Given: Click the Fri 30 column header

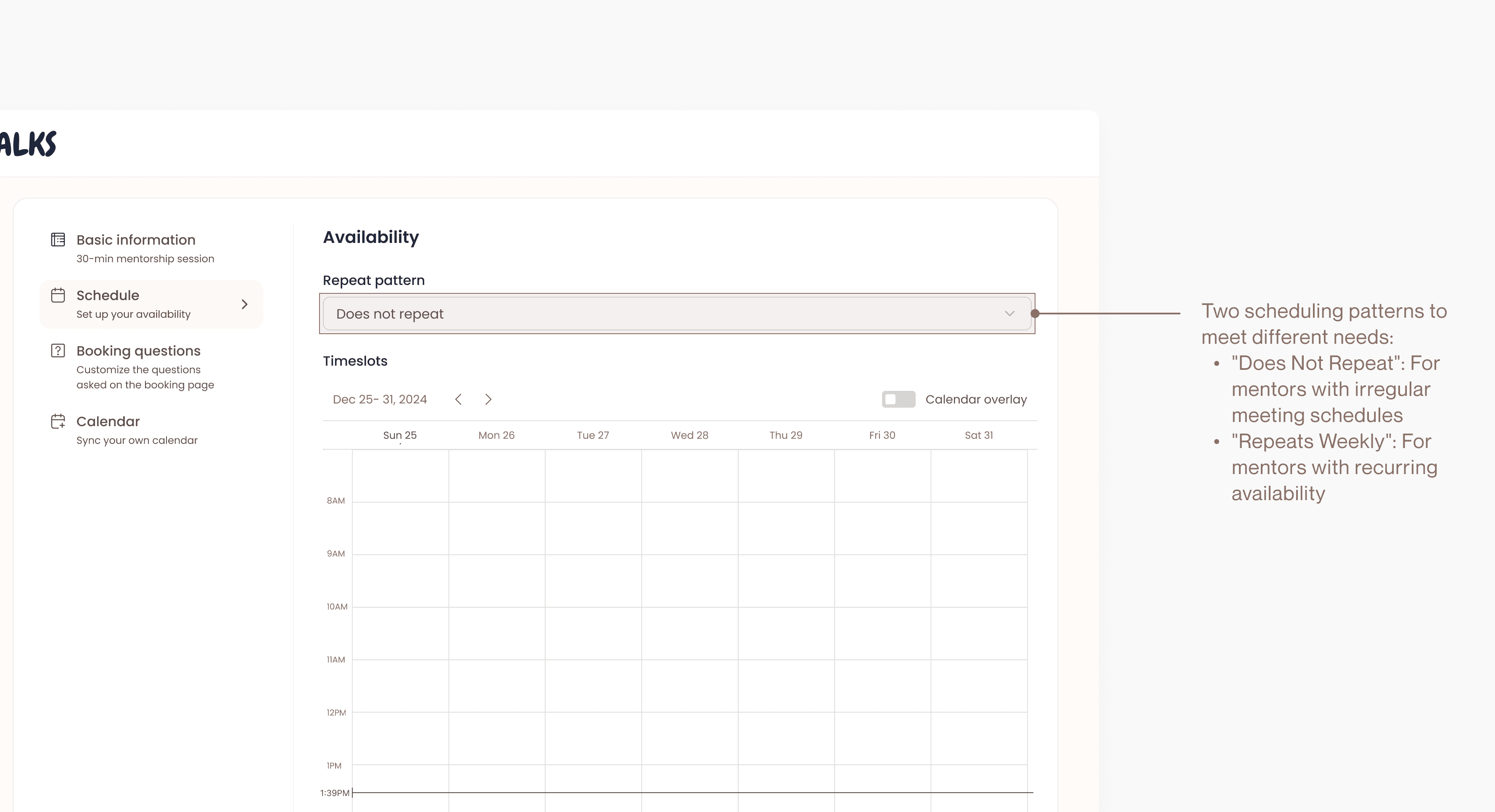Looking at the screenshot, I should point(882,435).
